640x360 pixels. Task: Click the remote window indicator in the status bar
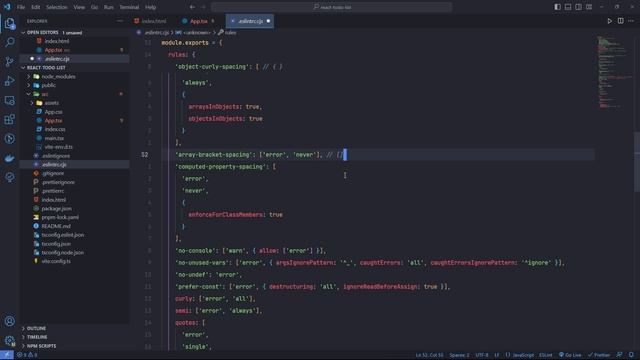(x=7, y=355)
